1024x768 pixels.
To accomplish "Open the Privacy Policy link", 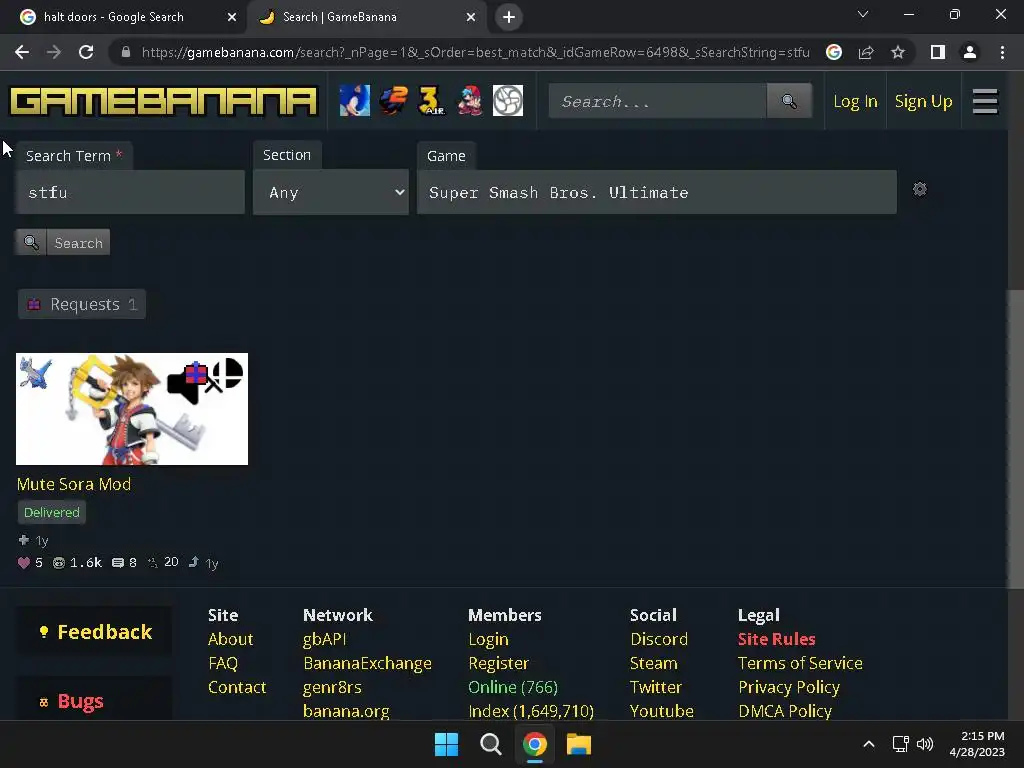I will 789,687.
